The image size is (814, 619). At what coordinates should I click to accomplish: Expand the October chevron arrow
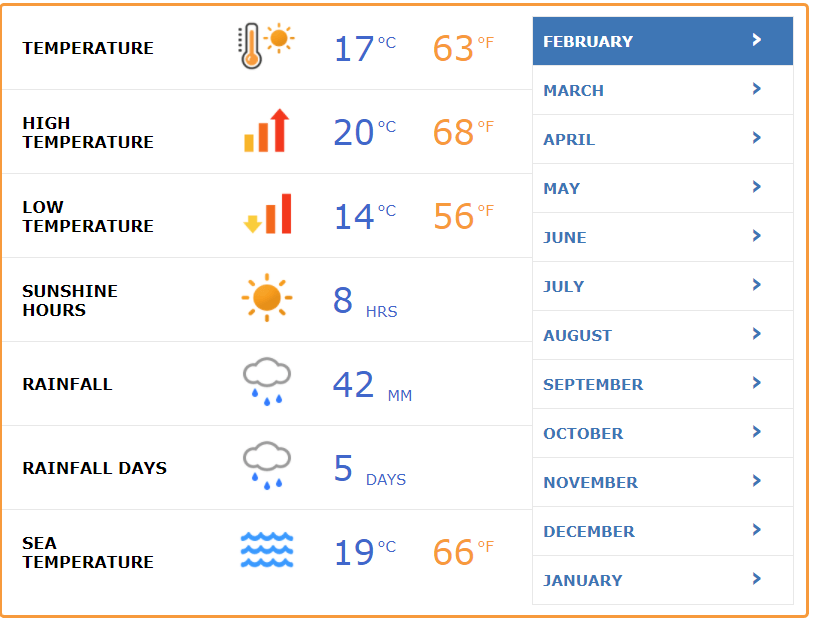point(757,432)
